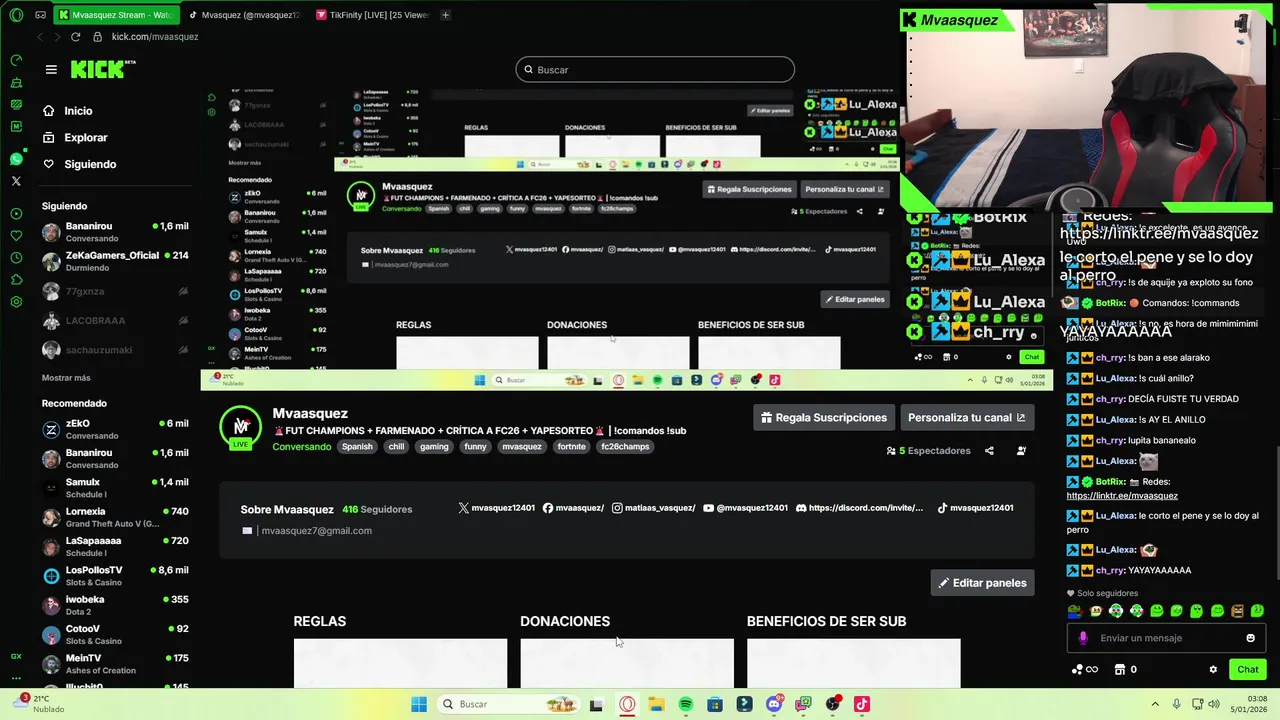This screenshot has width=1280, height=720.
Task: Pick the first Pepe emote in chat
Action: click(x=1075, y=611)
